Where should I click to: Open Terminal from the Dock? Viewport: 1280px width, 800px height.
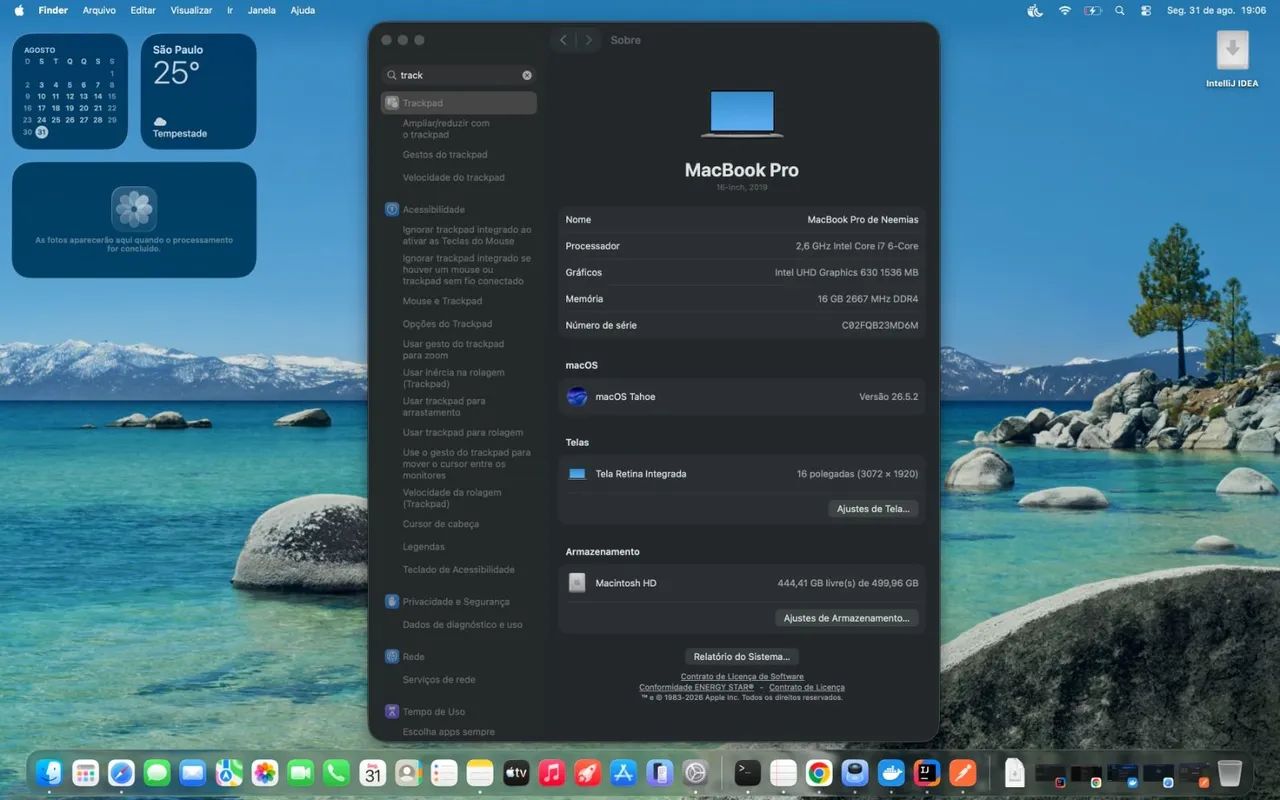tap(747, 773)
